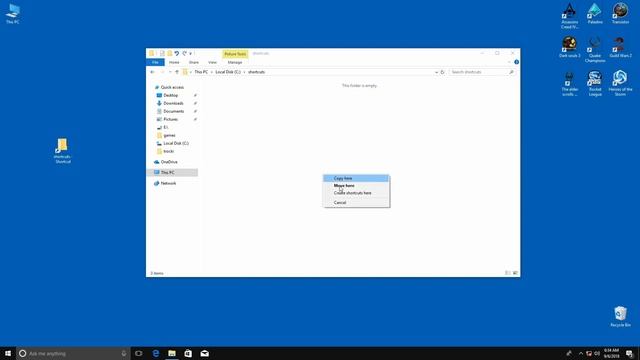Viewport: 640px width, 360px height.
Task: Open the File ribbon tab
Action: tap(155, 62)
